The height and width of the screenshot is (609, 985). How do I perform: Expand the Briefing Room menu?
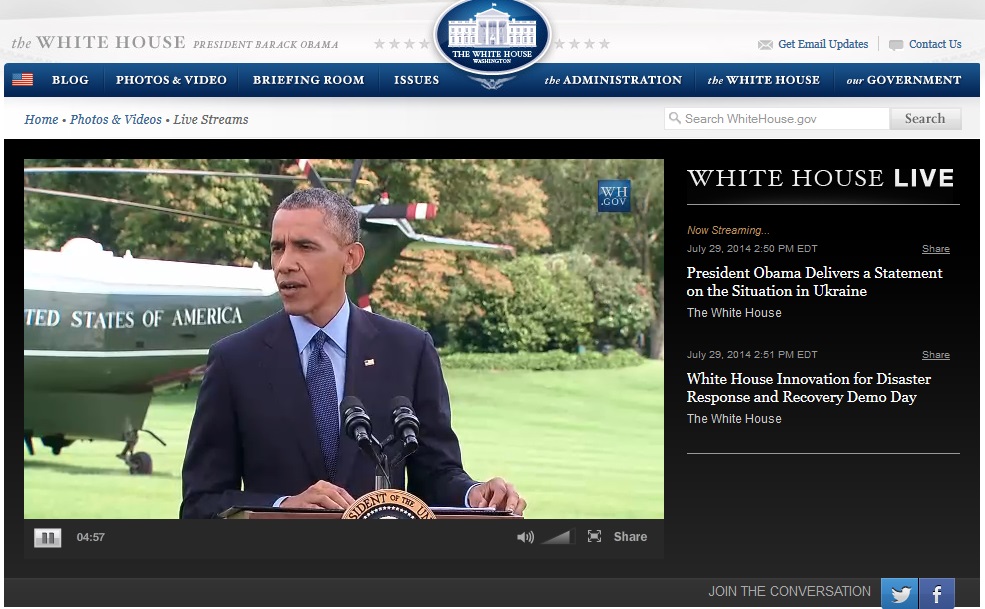coord(308,80)
